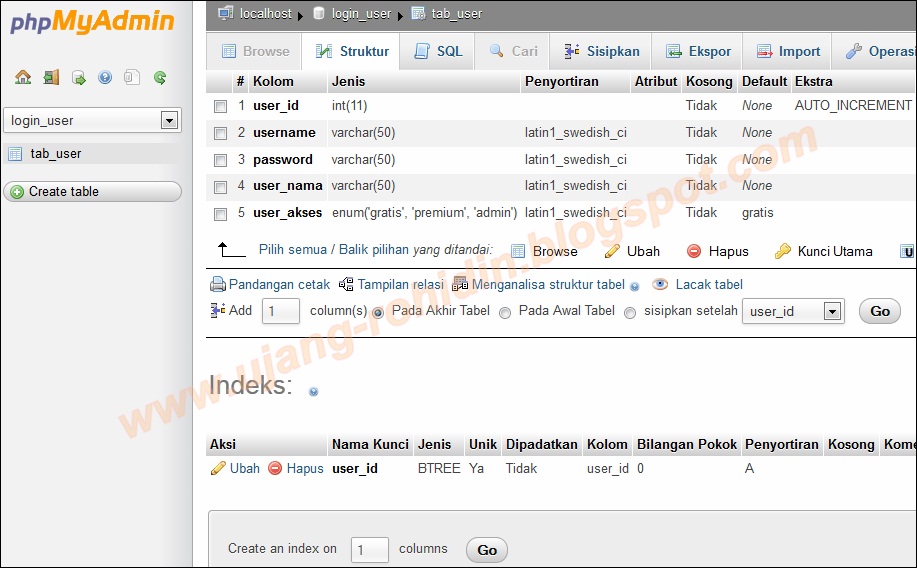Select sisipkan setelah radio button
Screen dimensions: 917x568
point(630,313)
